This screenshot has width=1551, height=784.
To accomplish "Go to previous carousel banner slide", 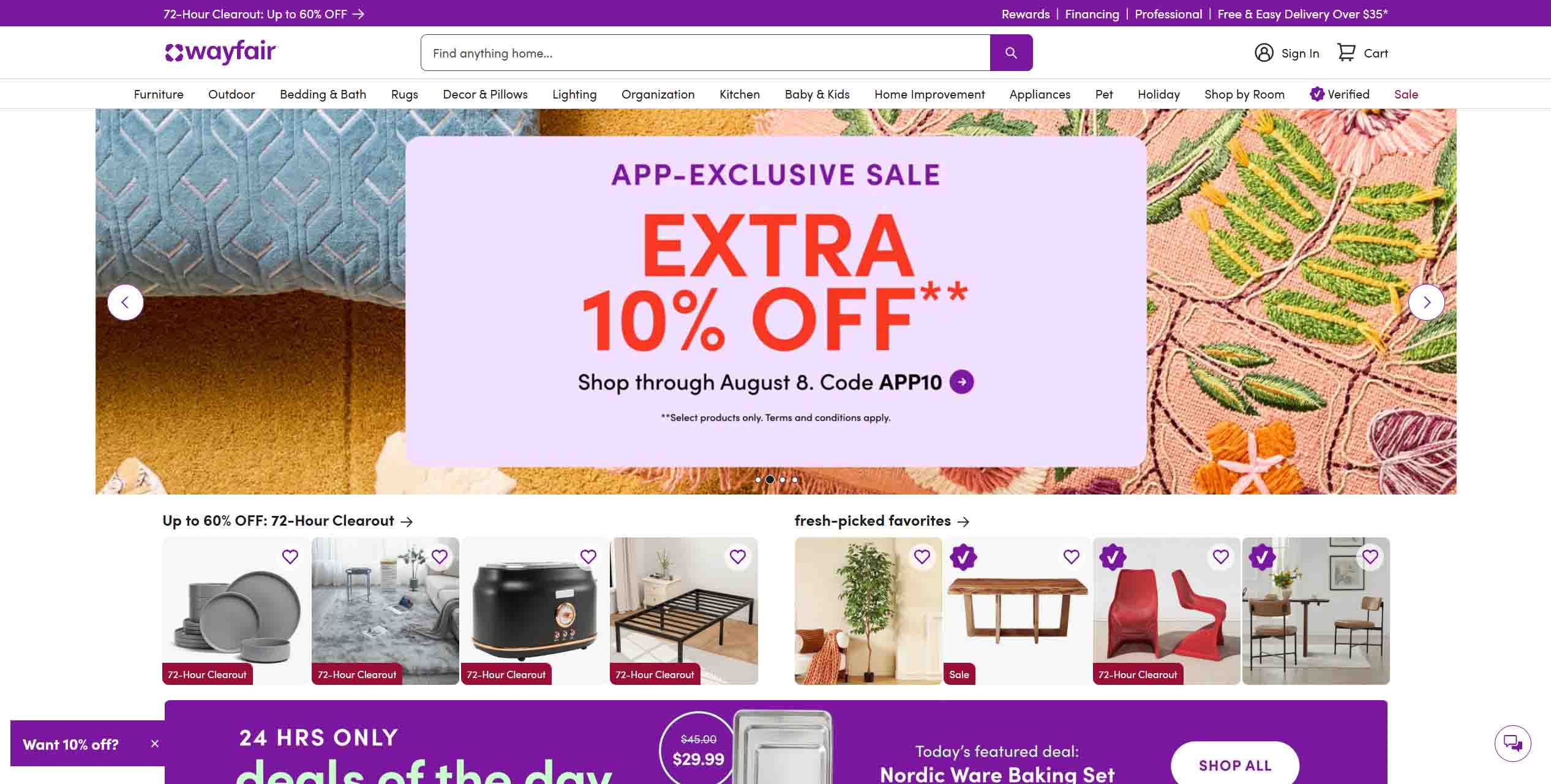I will 126,302.
